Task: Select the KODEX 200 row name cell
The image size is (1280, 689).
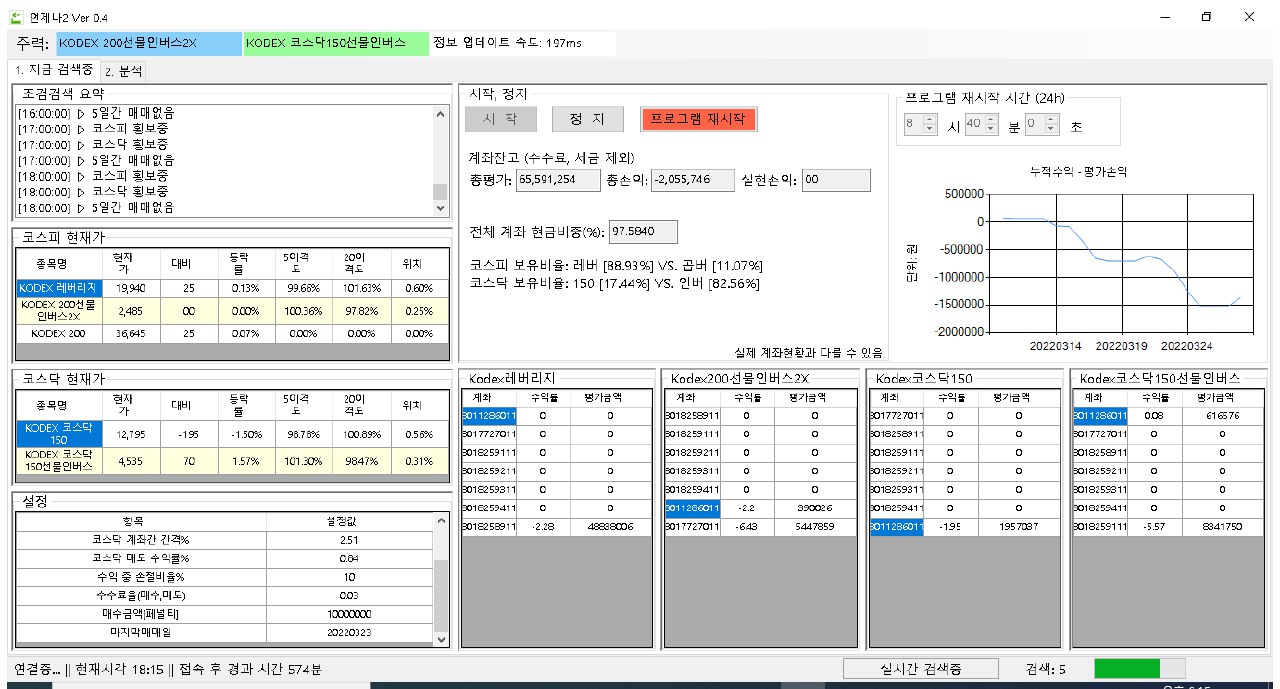Action: coord(57,333)
